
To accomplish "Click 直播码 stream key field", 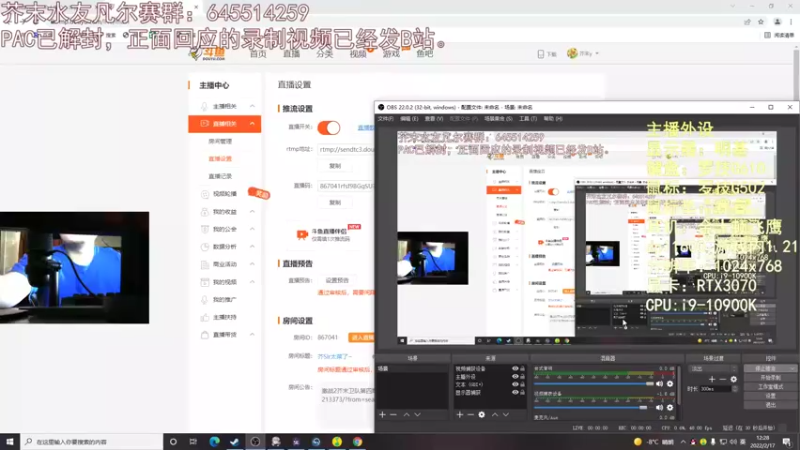I will 345,186.
